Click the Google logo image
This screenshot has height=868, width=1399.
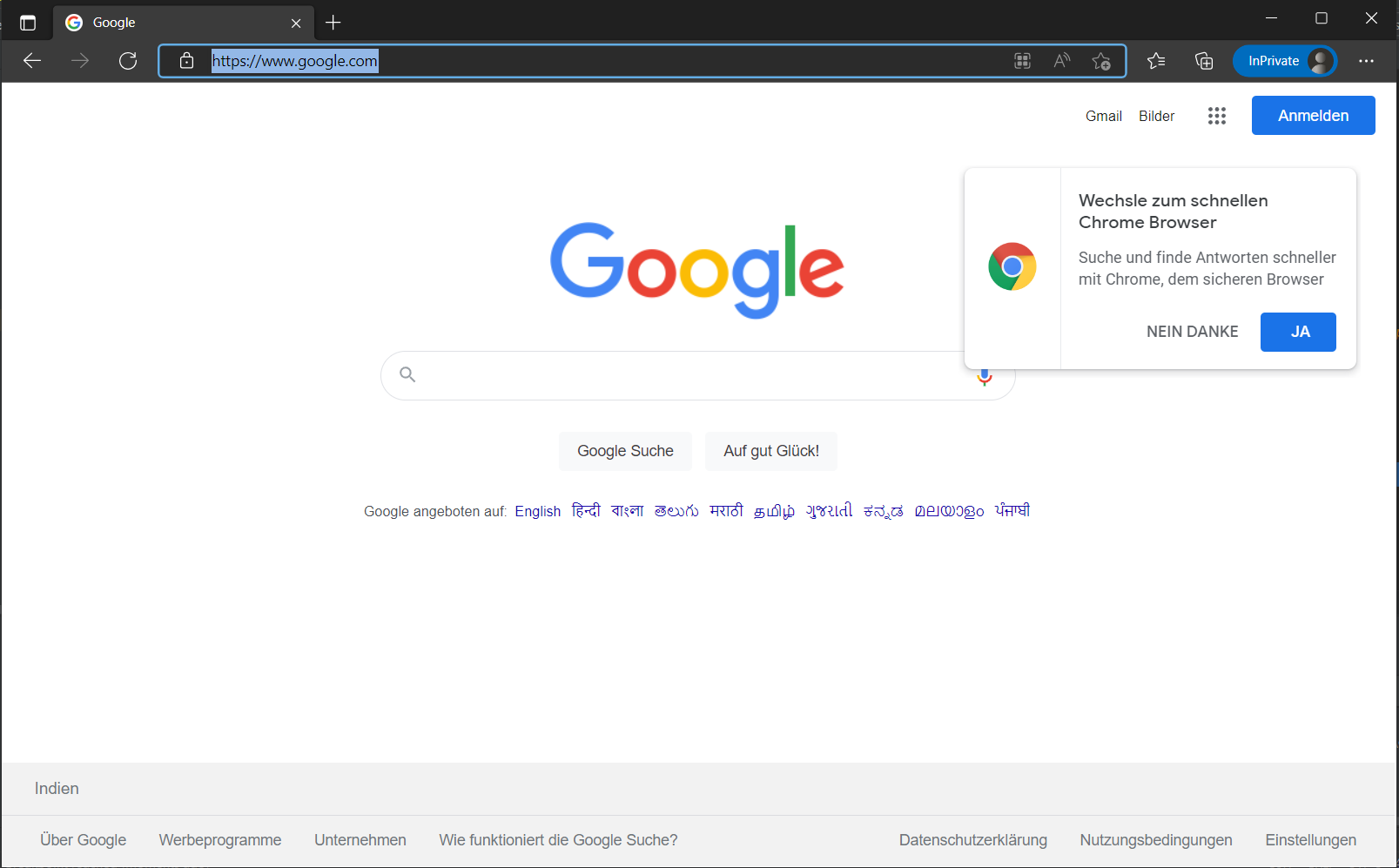[x=696, y=270]
